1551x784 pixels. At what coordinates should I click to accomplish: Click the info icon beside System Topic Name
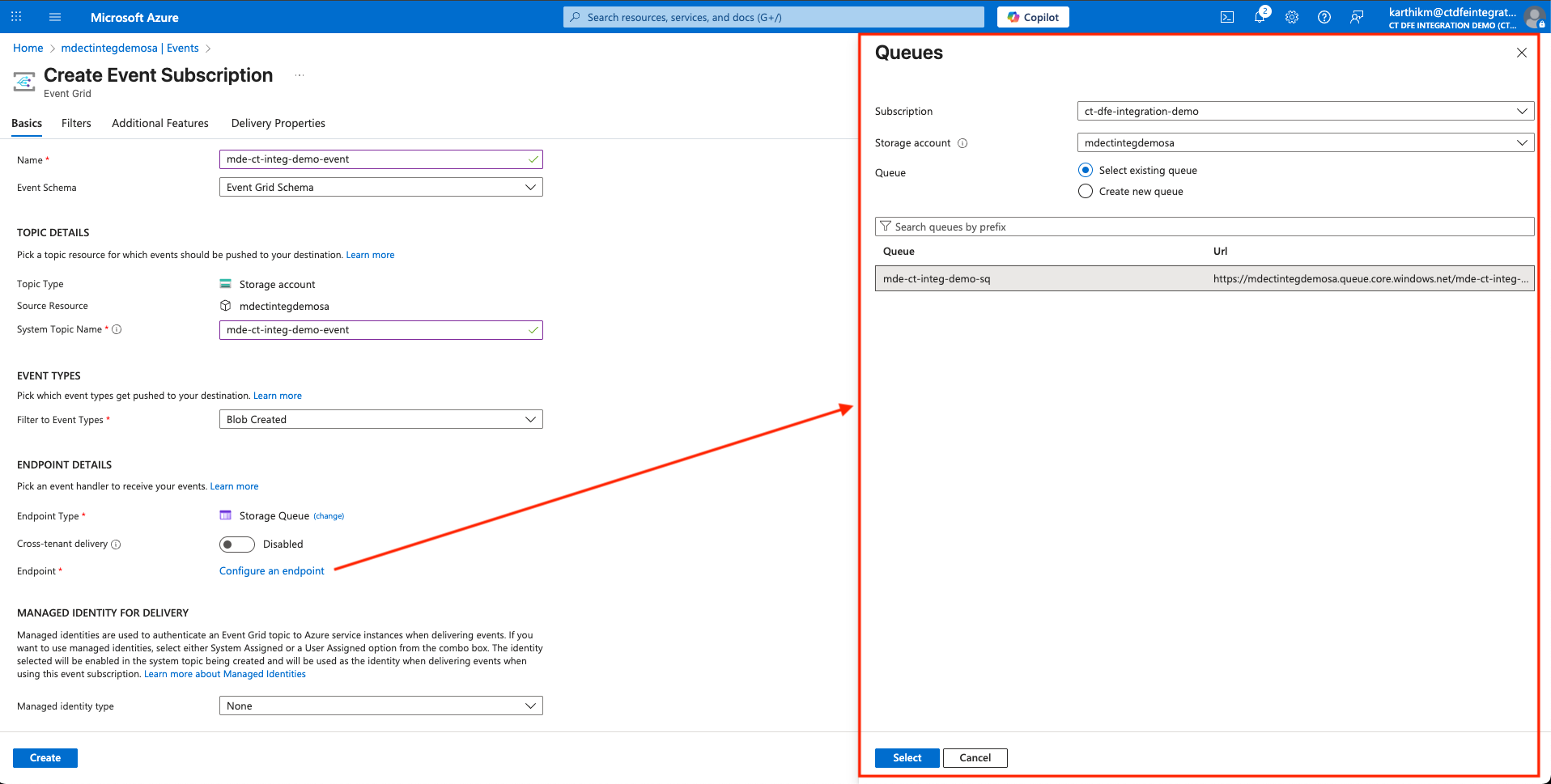click(117, 329)
